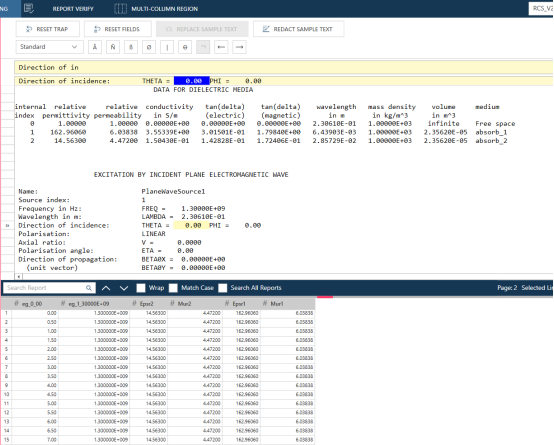This screenshot has width=554, height=445.
Task: Click 'Free space' medium name in report
Action: [495, 124]
